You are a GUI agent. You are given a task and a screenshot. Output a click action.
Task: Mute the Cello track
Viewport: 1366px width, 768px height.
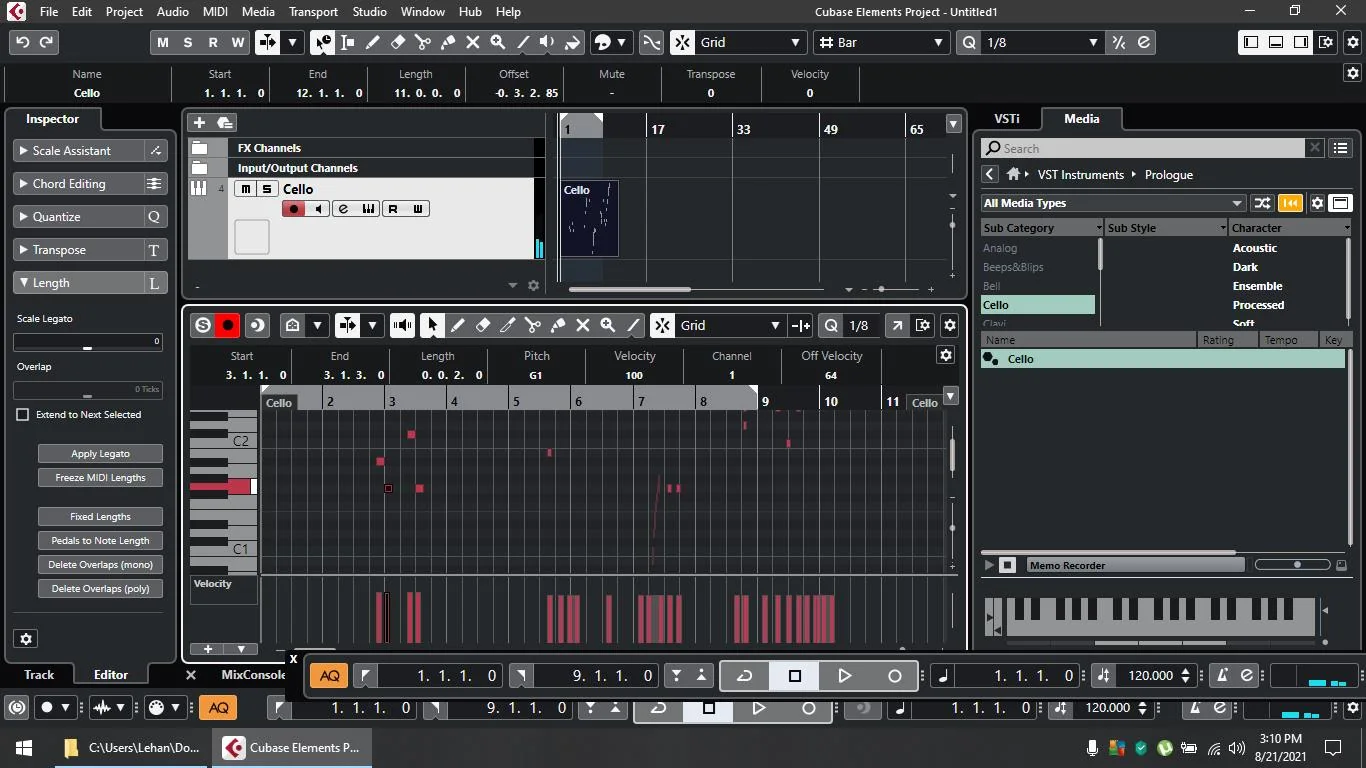(246, 189)
